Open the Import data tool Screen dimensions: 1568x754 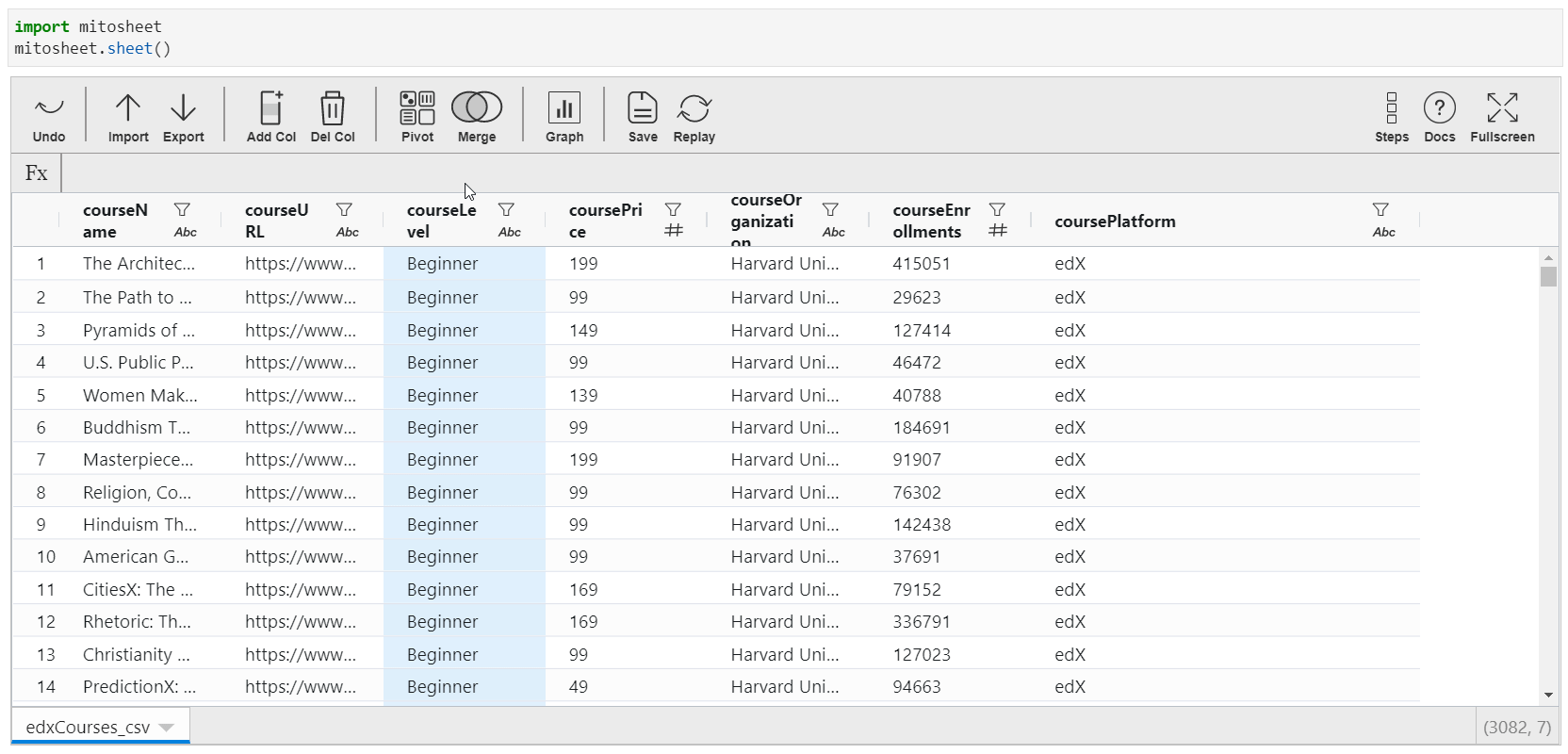[x=128, y=116]
